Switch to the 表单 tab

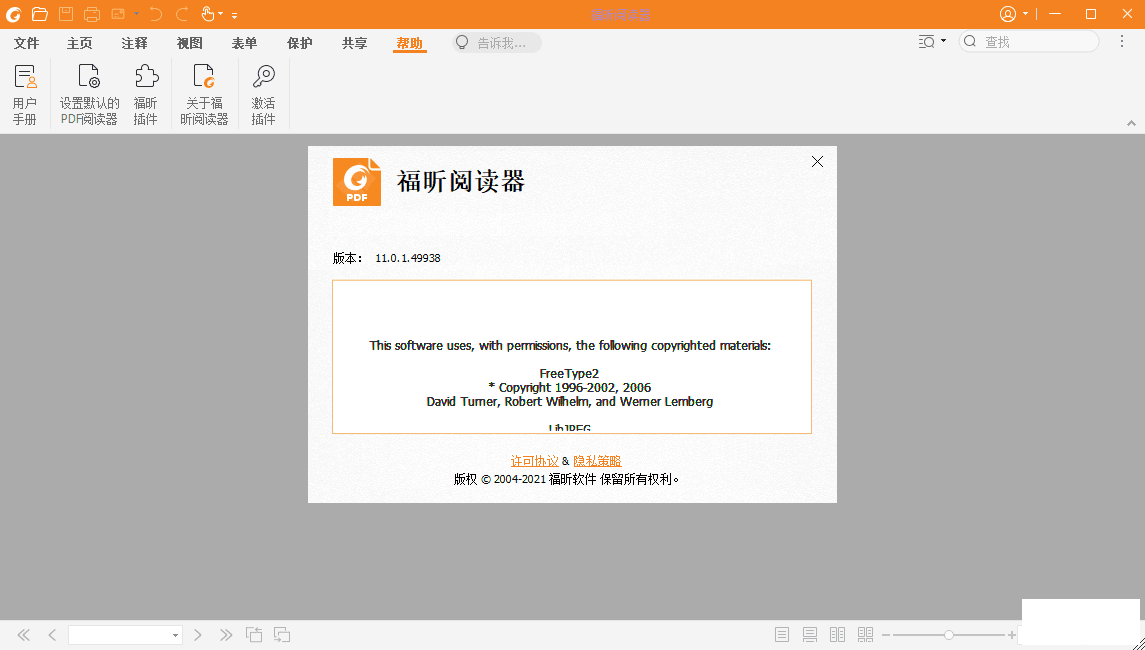pos(245,43)
